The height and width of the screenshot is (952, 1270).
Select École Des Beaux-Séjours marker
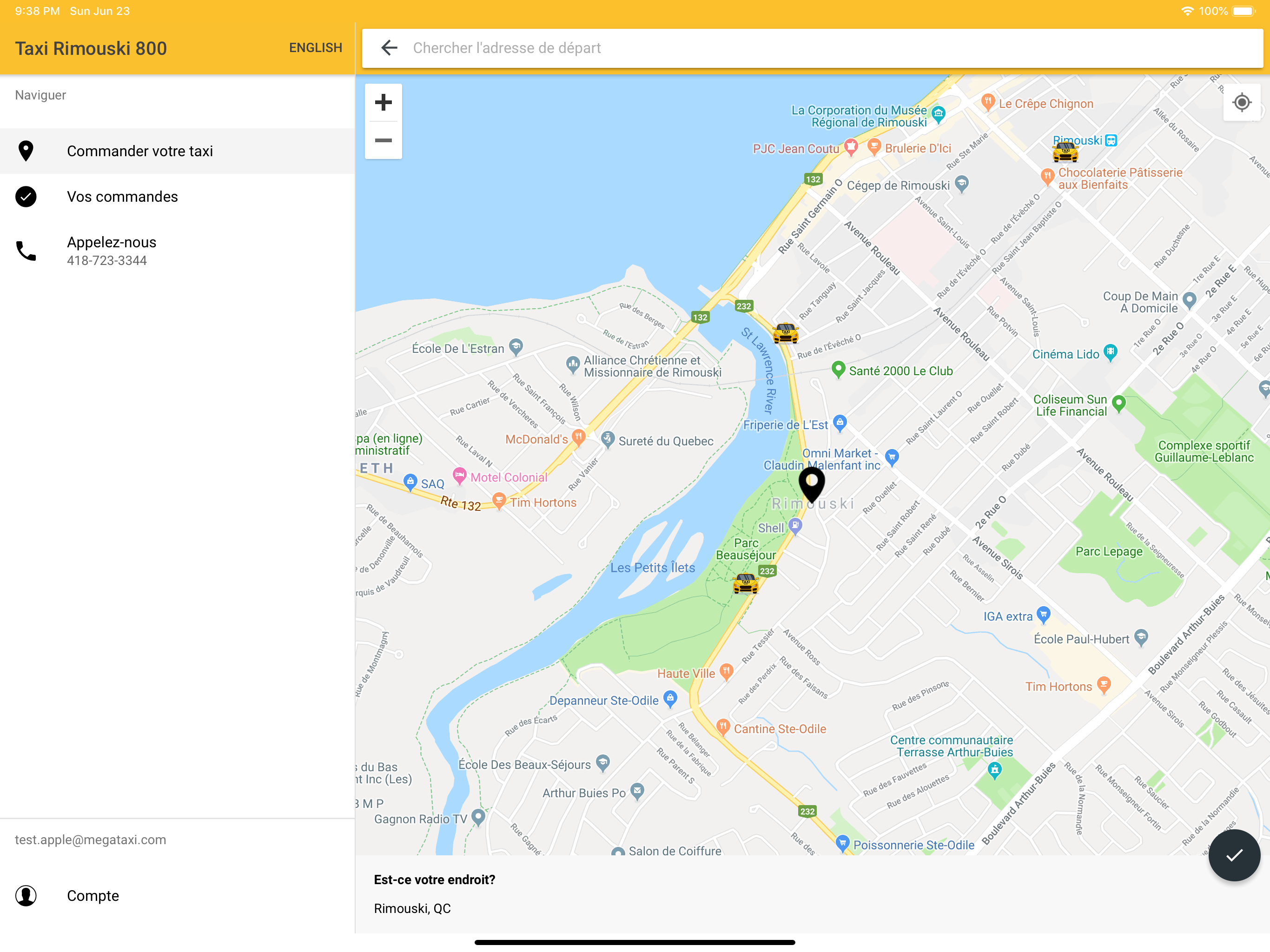602,763
